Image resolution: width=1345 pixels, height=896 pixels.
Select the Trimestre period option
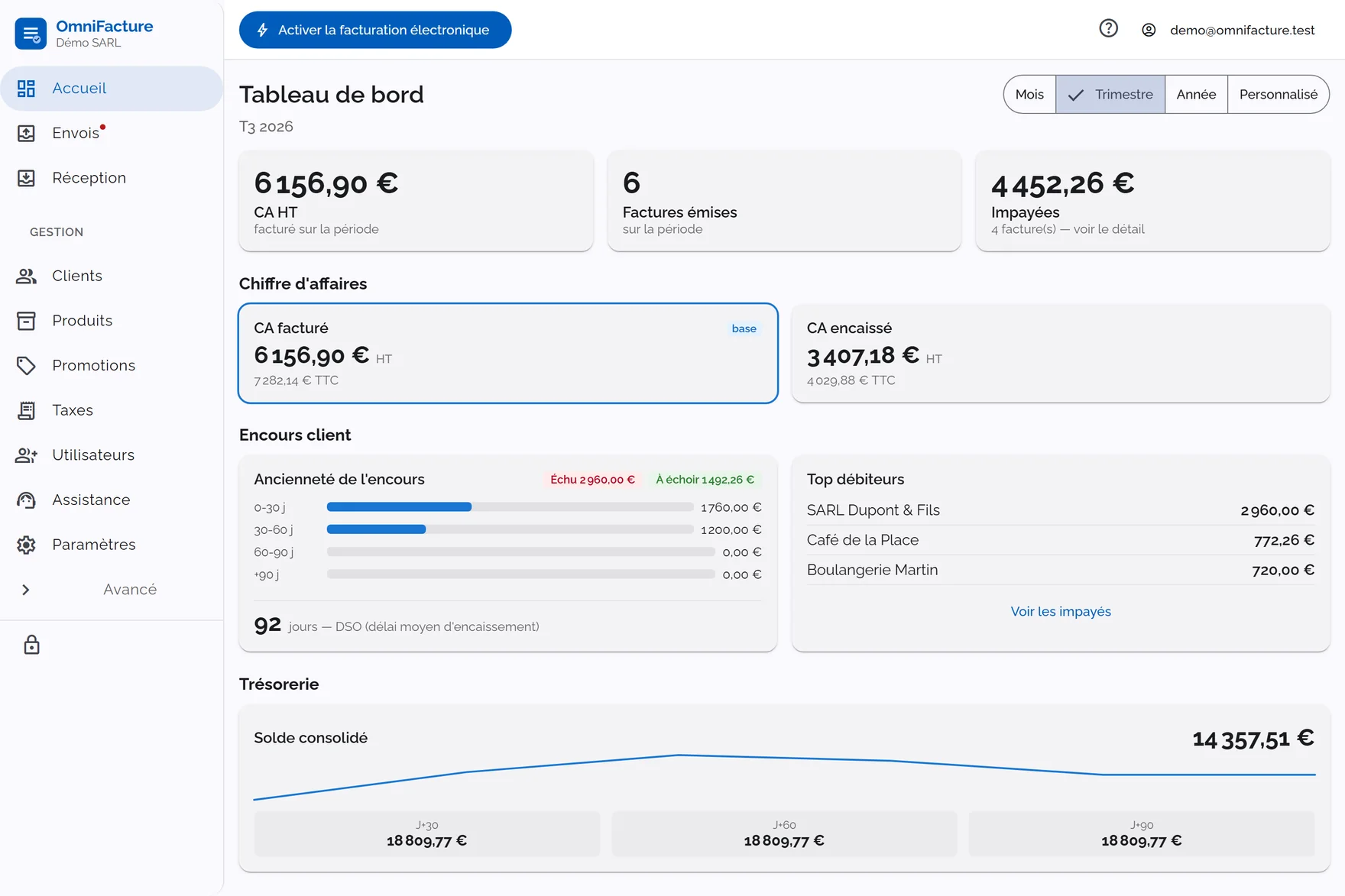(x=1110, y=94)
